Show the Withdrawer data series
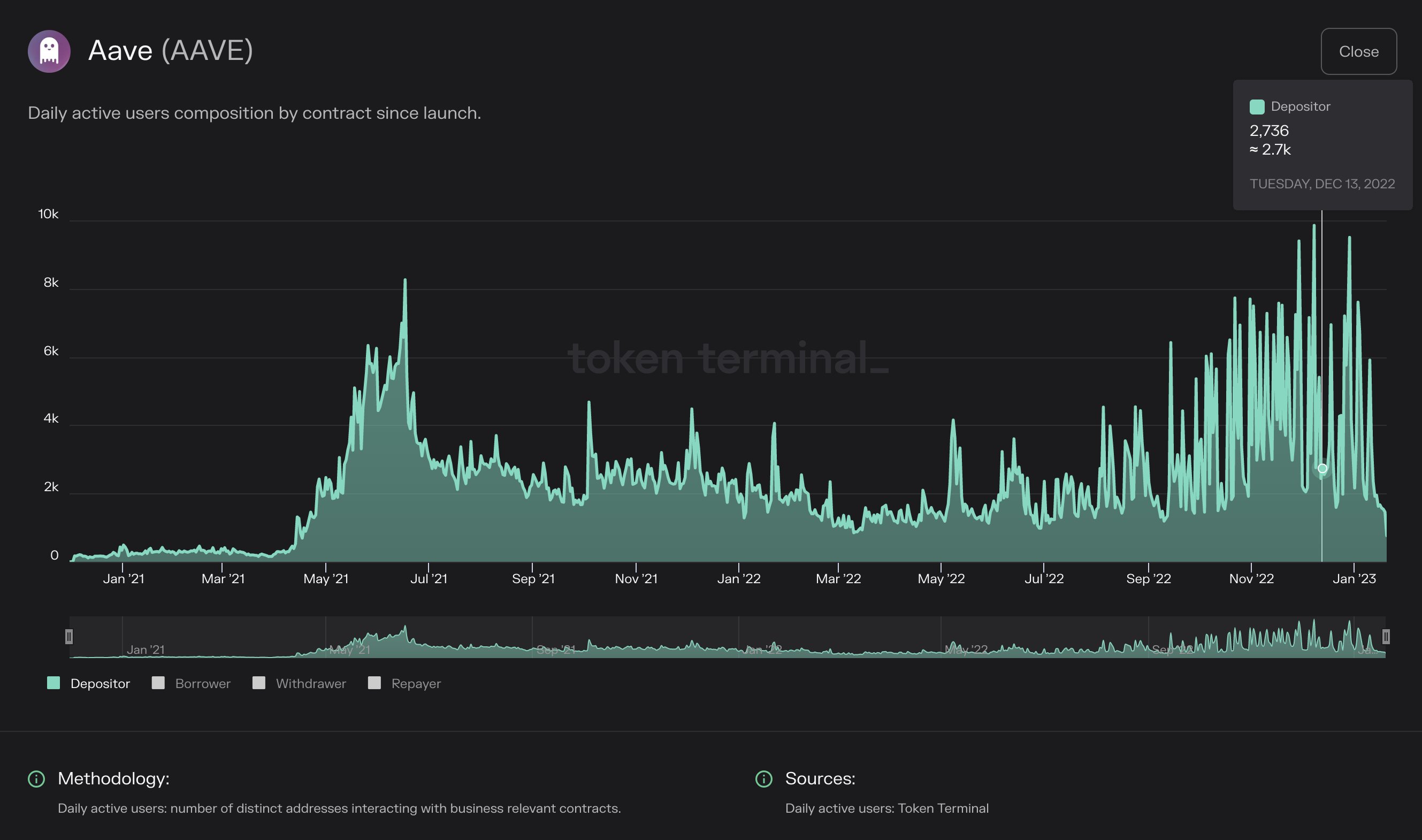 tap(310, 683)
